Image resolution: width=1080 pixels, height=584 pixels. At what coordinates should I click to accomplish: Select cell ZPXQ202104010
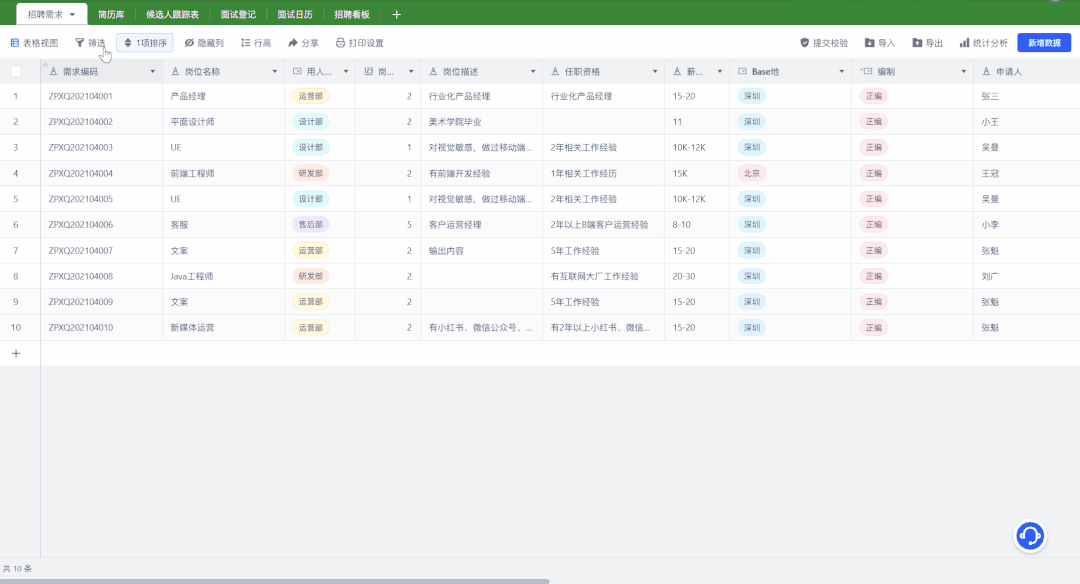pyautogui.click(x=101, y=328)
